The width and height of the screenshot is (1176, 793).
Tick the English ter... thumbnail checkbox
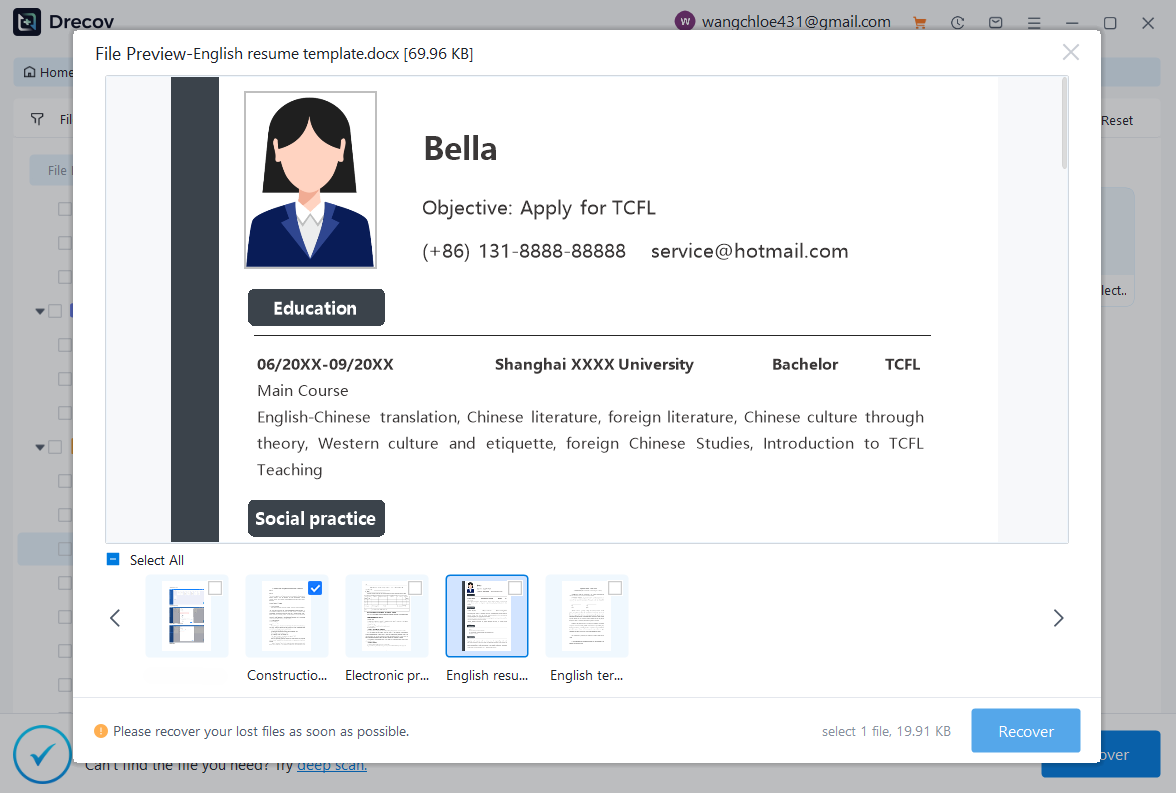click(x=615, y=588)
